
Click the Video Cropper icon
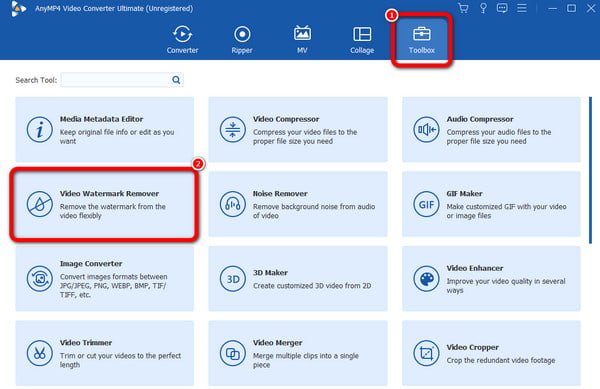(x=426, y=353)
